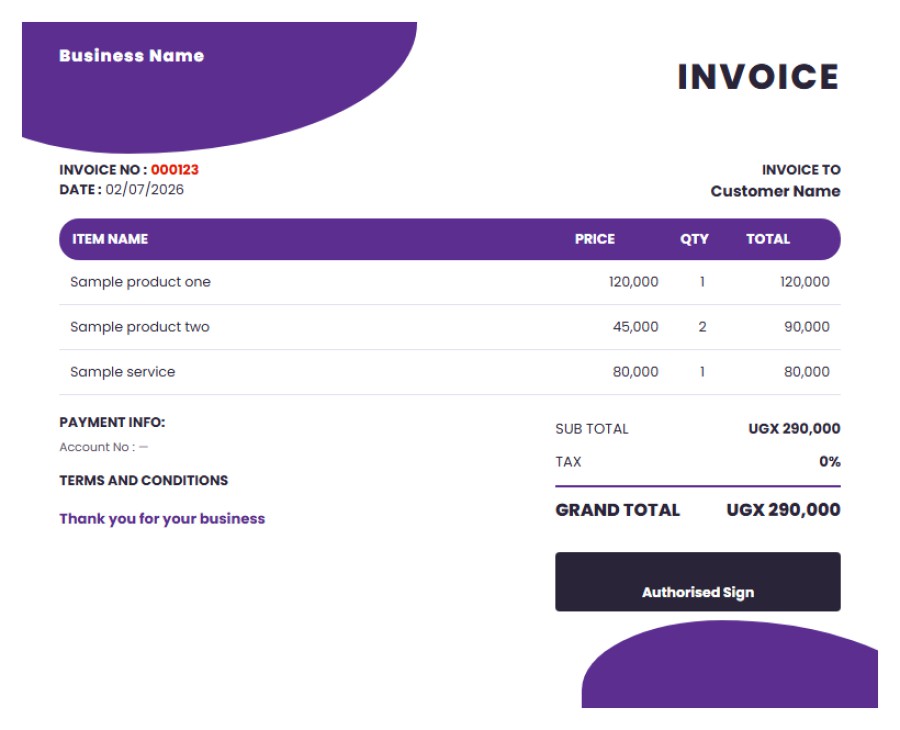Select the INVOICE title
Screen dimensions: 900x730
click(758, 77)
